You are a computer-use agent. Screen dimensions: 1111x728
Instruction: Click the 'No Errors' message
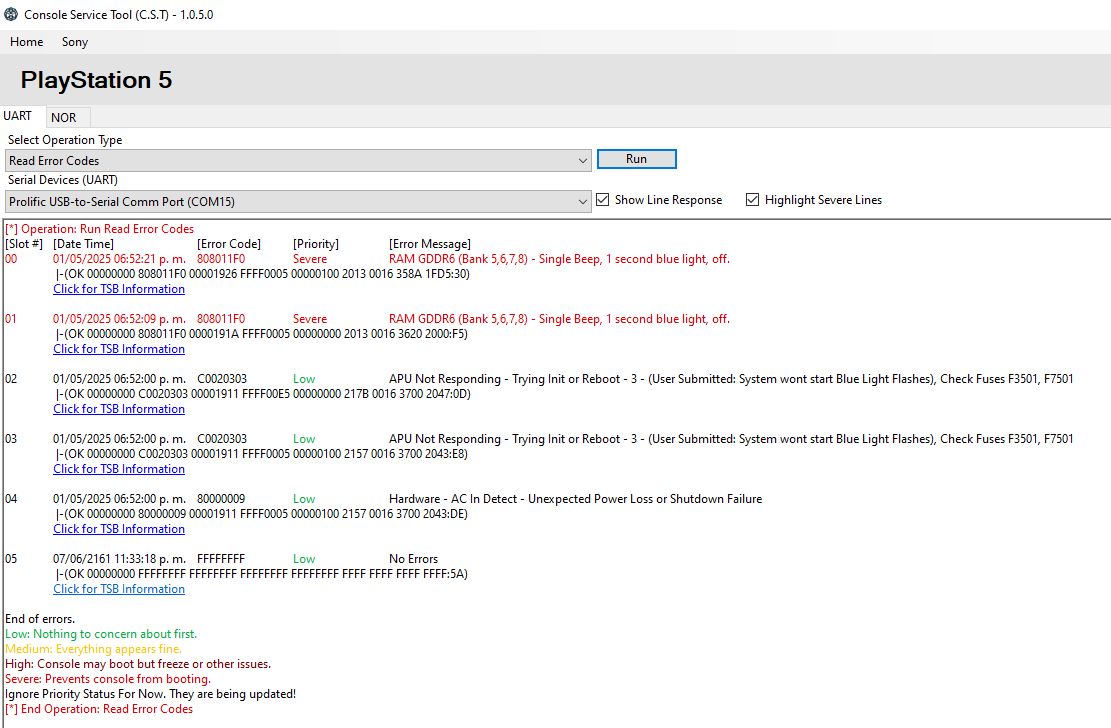[414, 559]
